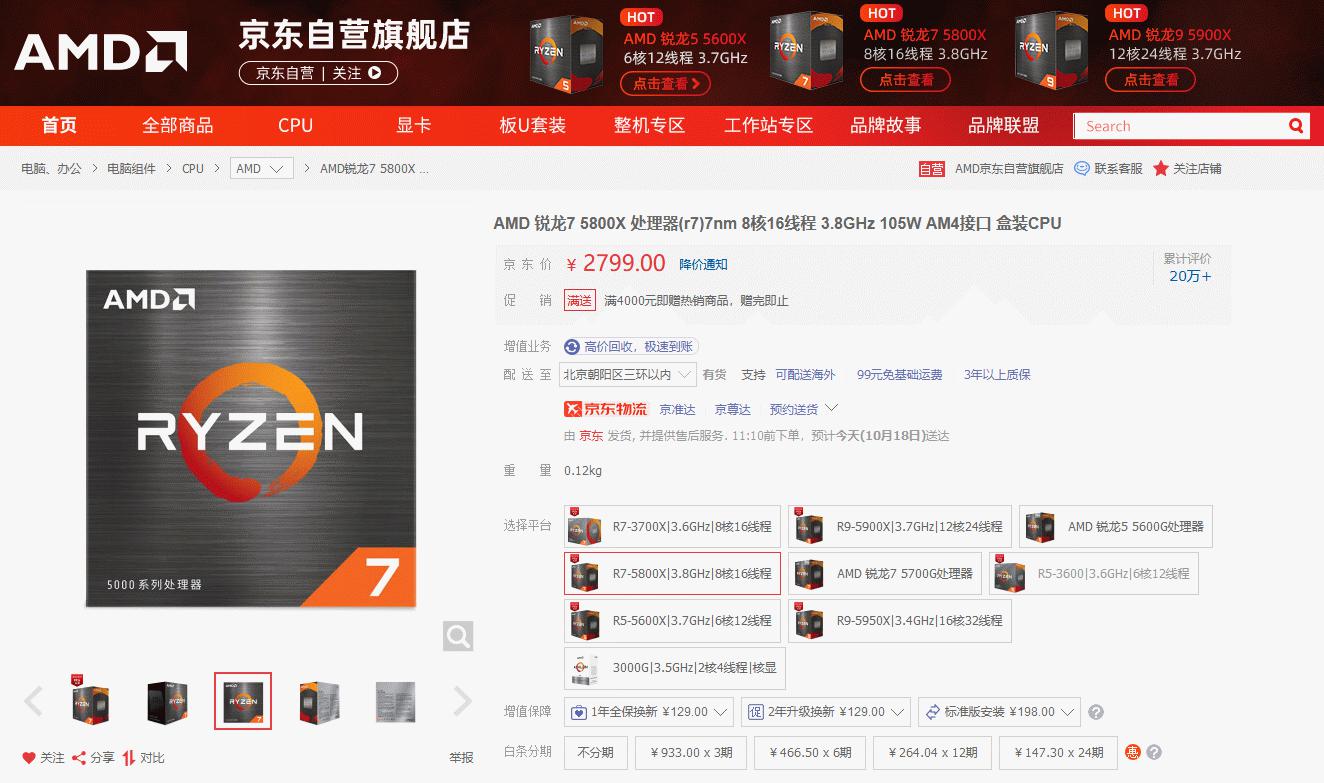Screen dimensions: 1324x783
Task: Open the 工作站专区 navigation item
Action: [x=769, y=125]
